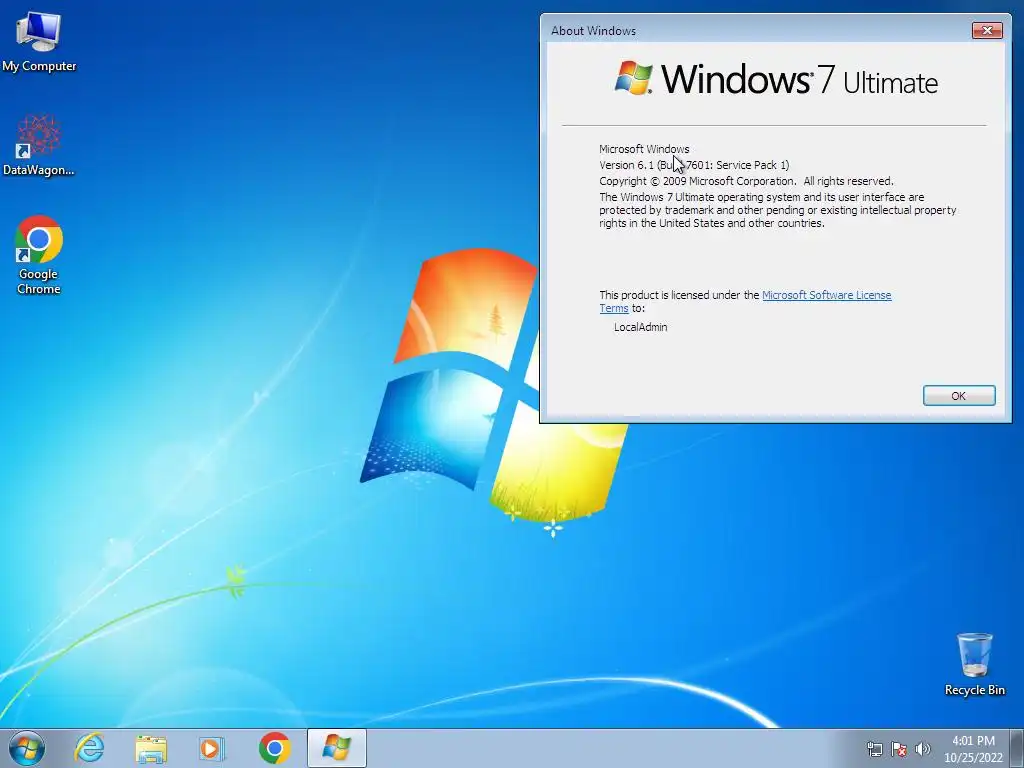The height and width of the screenshot is (768, 1024).
Task: Close the About Windows dialog
Action: point(987,30)
